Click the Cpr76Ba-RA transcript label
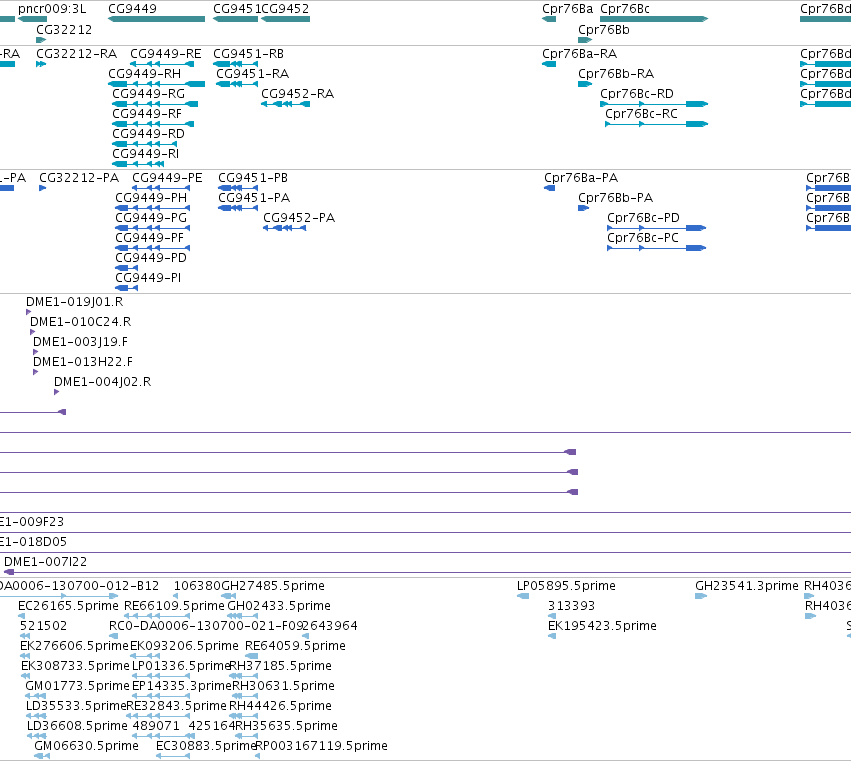851x761 pixels. 580,54
